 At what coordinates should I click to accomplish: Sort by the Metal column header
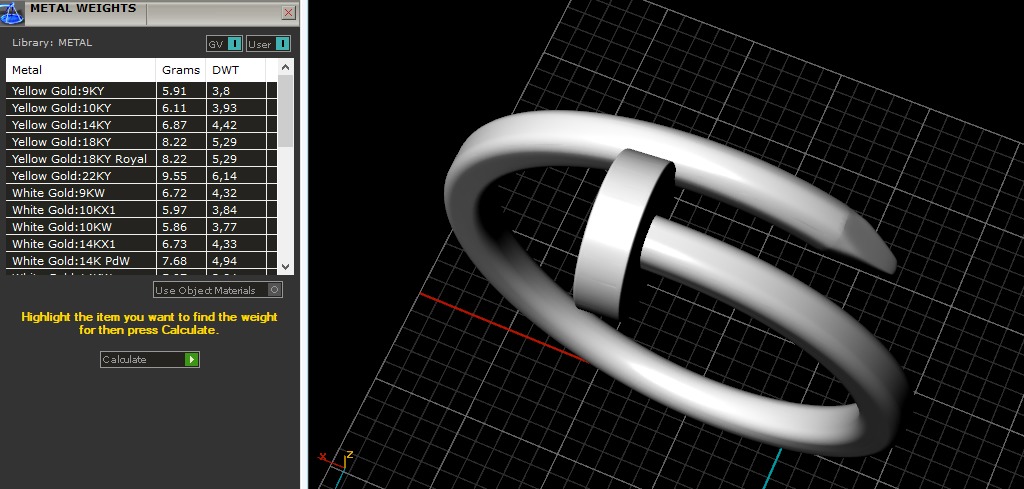point(81,70)
